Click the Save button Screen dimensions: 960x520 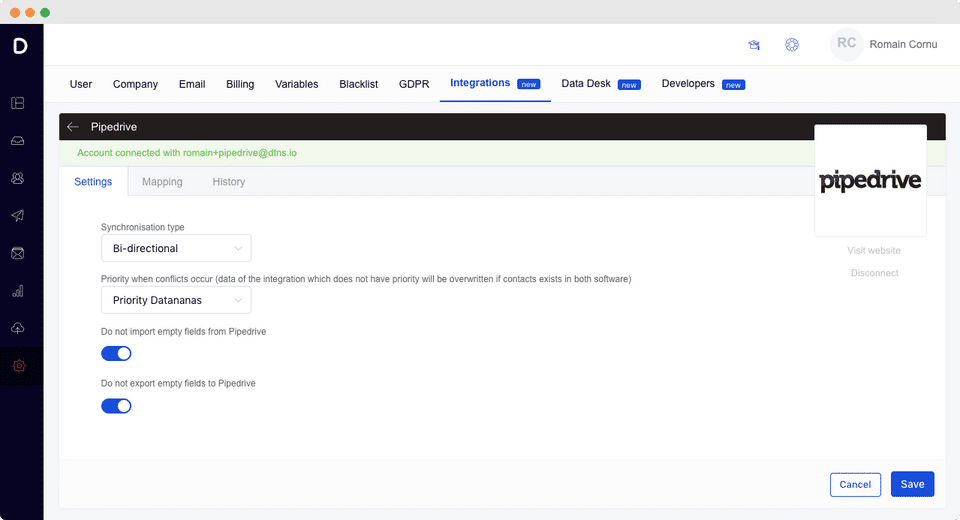[912, 484]
